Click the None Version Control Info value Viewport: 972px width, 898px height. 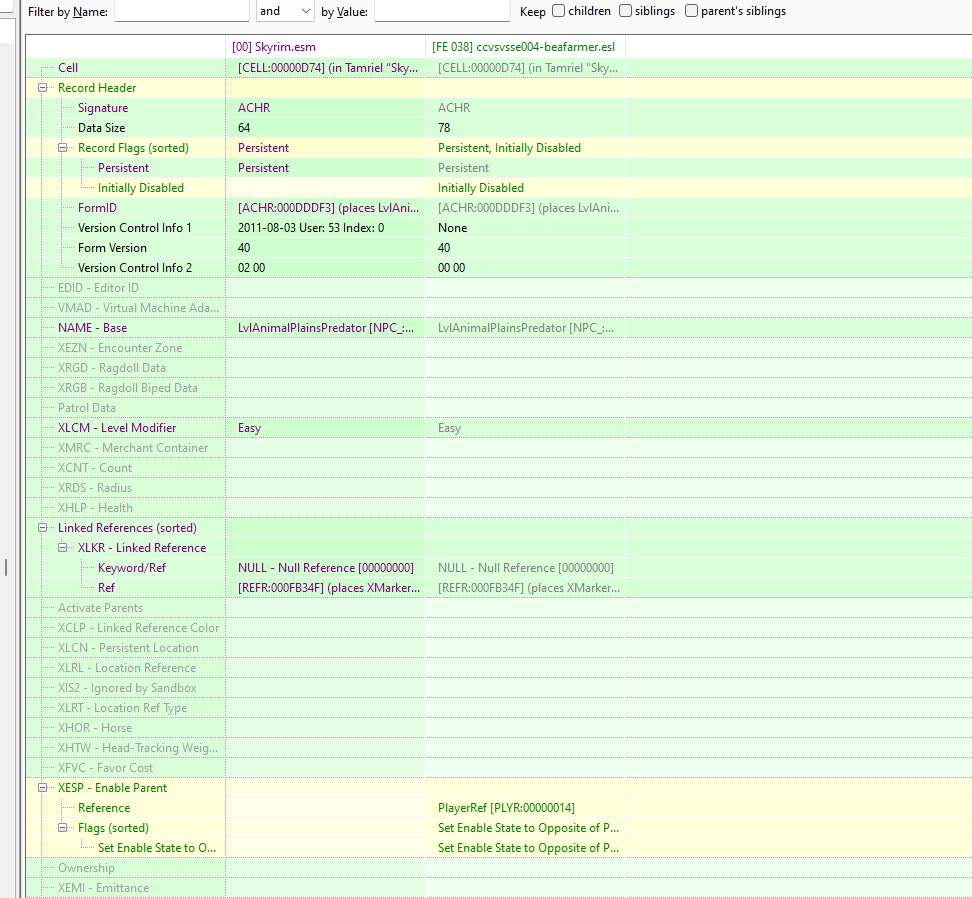click(x=453, y=228)
